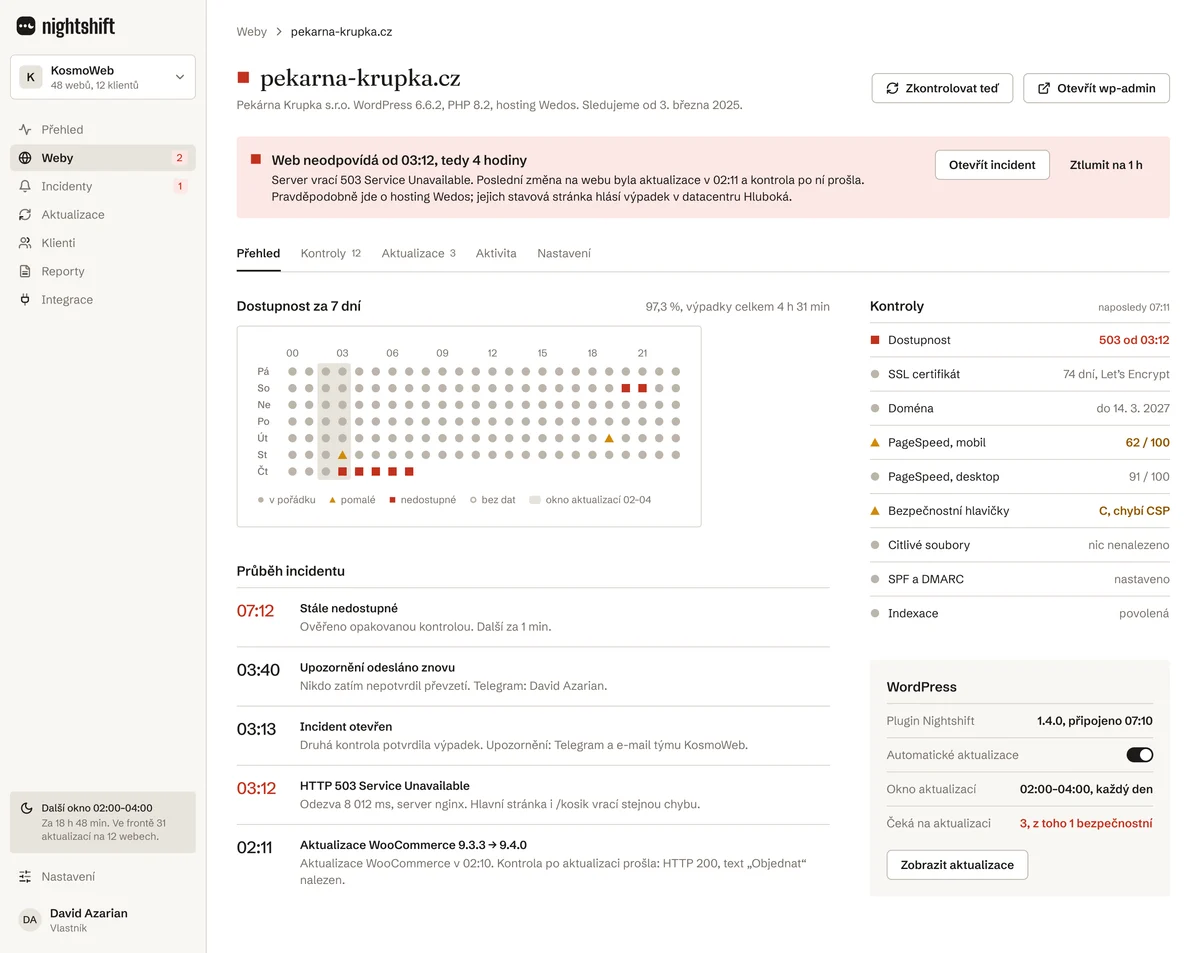Switch to the Kontroly tab

(x=331, y=254)
